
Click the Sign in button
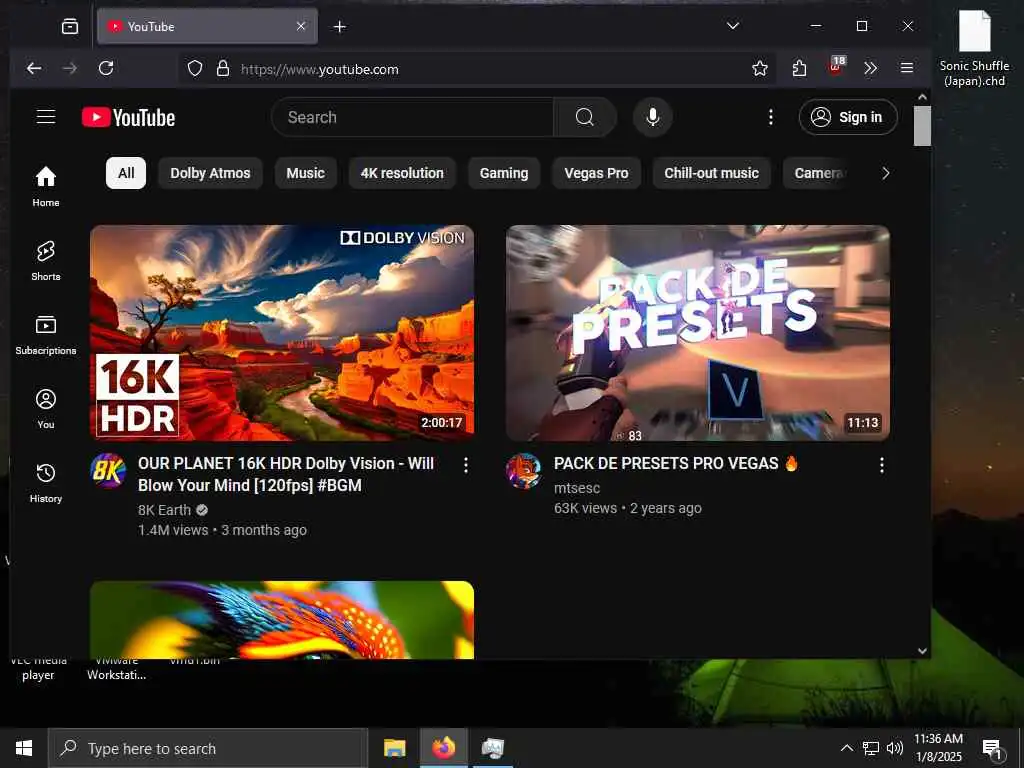click(848, 117)
